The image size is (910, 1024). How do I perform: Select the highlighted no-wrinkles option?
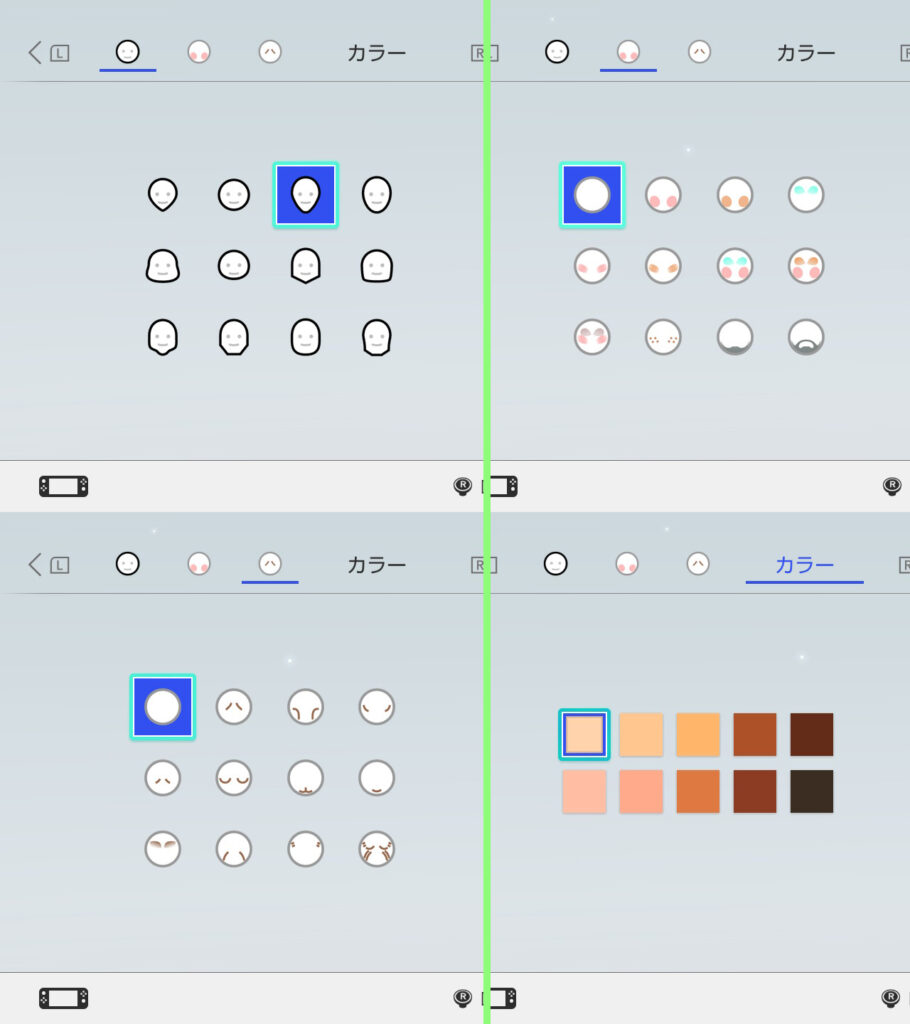[x=162, y=707]
